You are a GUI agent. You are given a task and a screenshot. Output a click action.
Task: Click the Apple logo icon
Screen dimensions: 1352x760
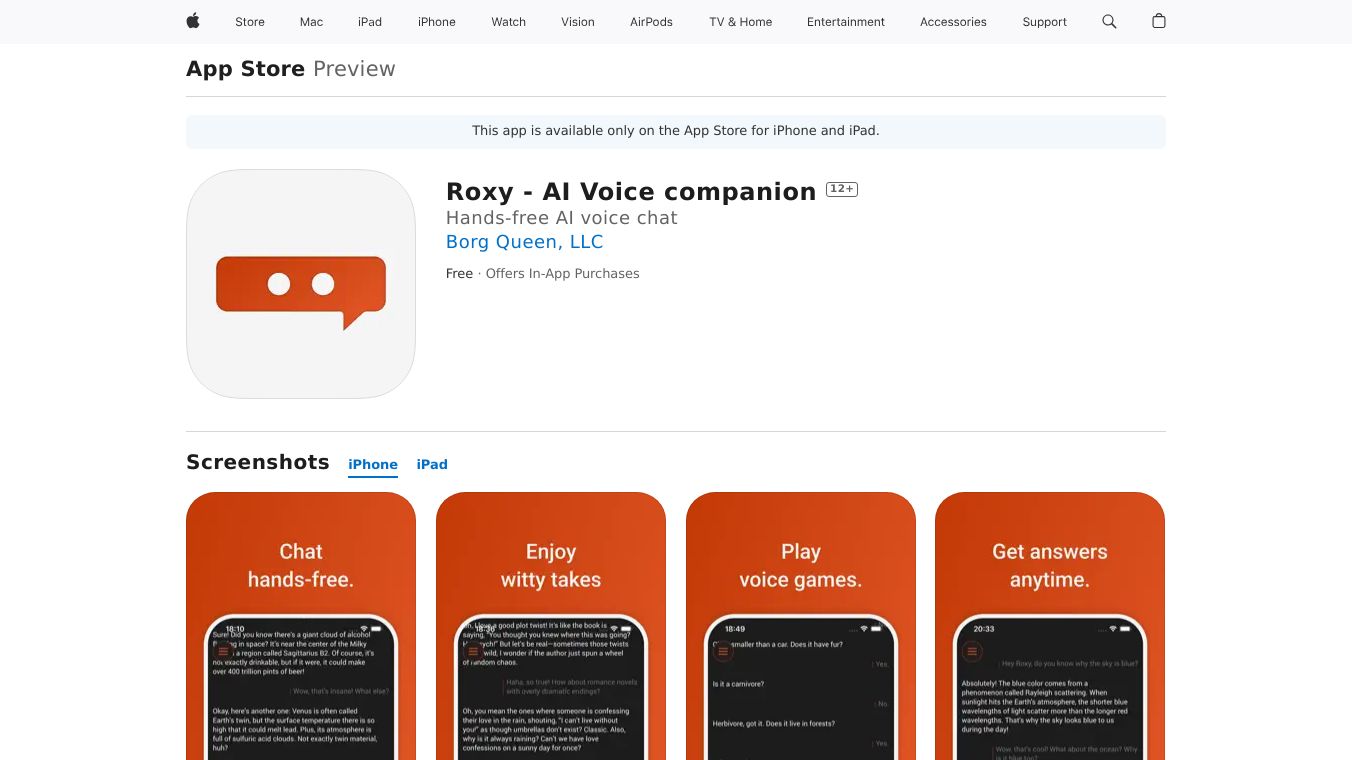[x=193, y=21]
